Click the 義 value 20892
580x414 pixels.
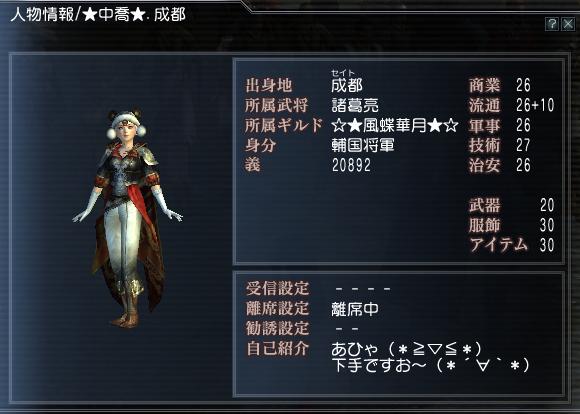(x=351, y=165)
